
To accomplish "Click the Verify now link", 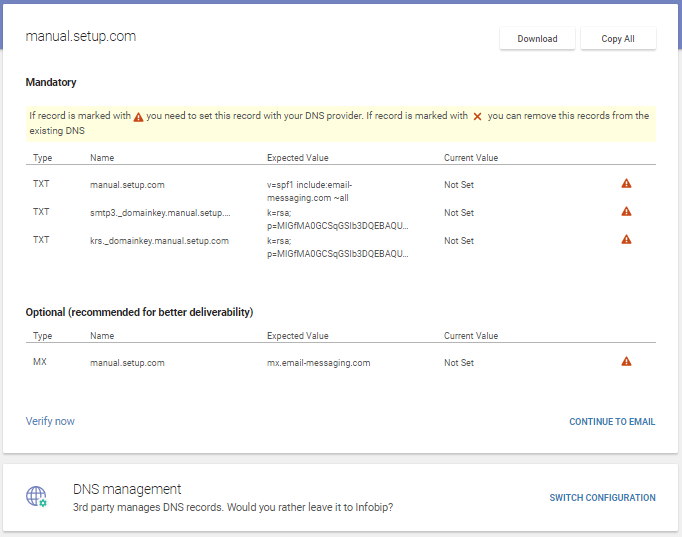I will click(x=50, y=421).
